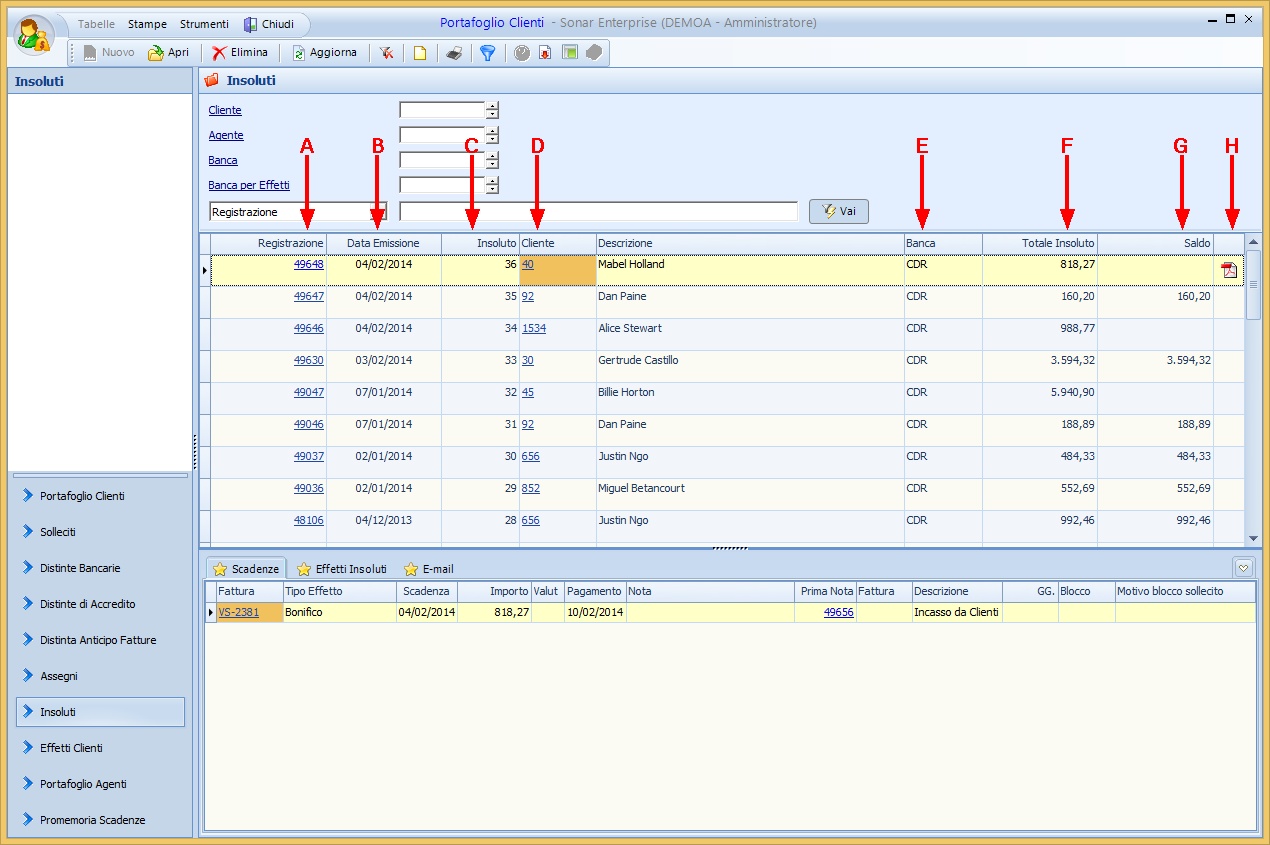This screenshot has width=1270, height=845.
Task: Click the up stepper beside the Cliente field
Action: click(x=491, y=105)
